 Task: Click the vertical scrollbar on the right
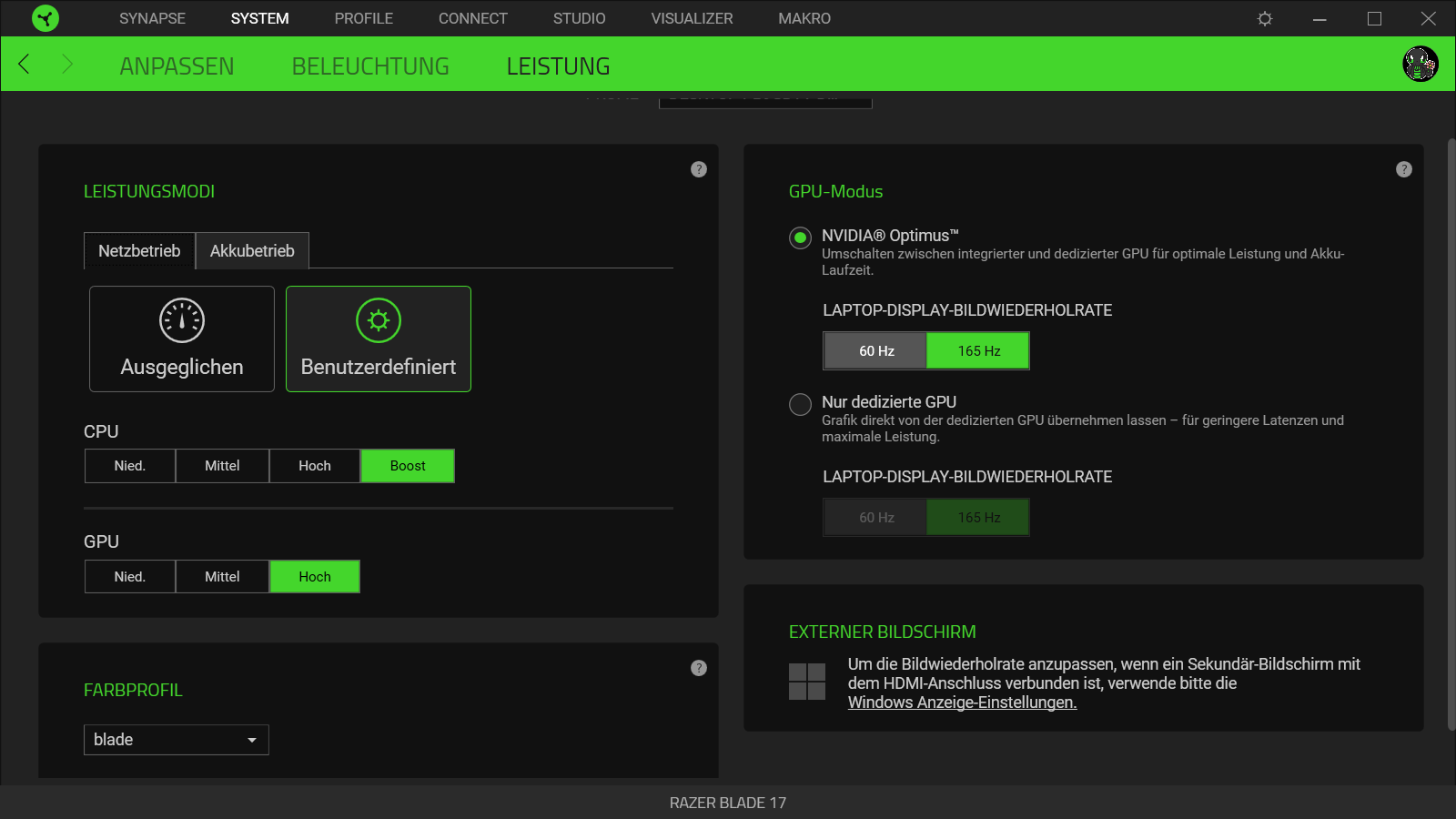tap(1451, 434)
